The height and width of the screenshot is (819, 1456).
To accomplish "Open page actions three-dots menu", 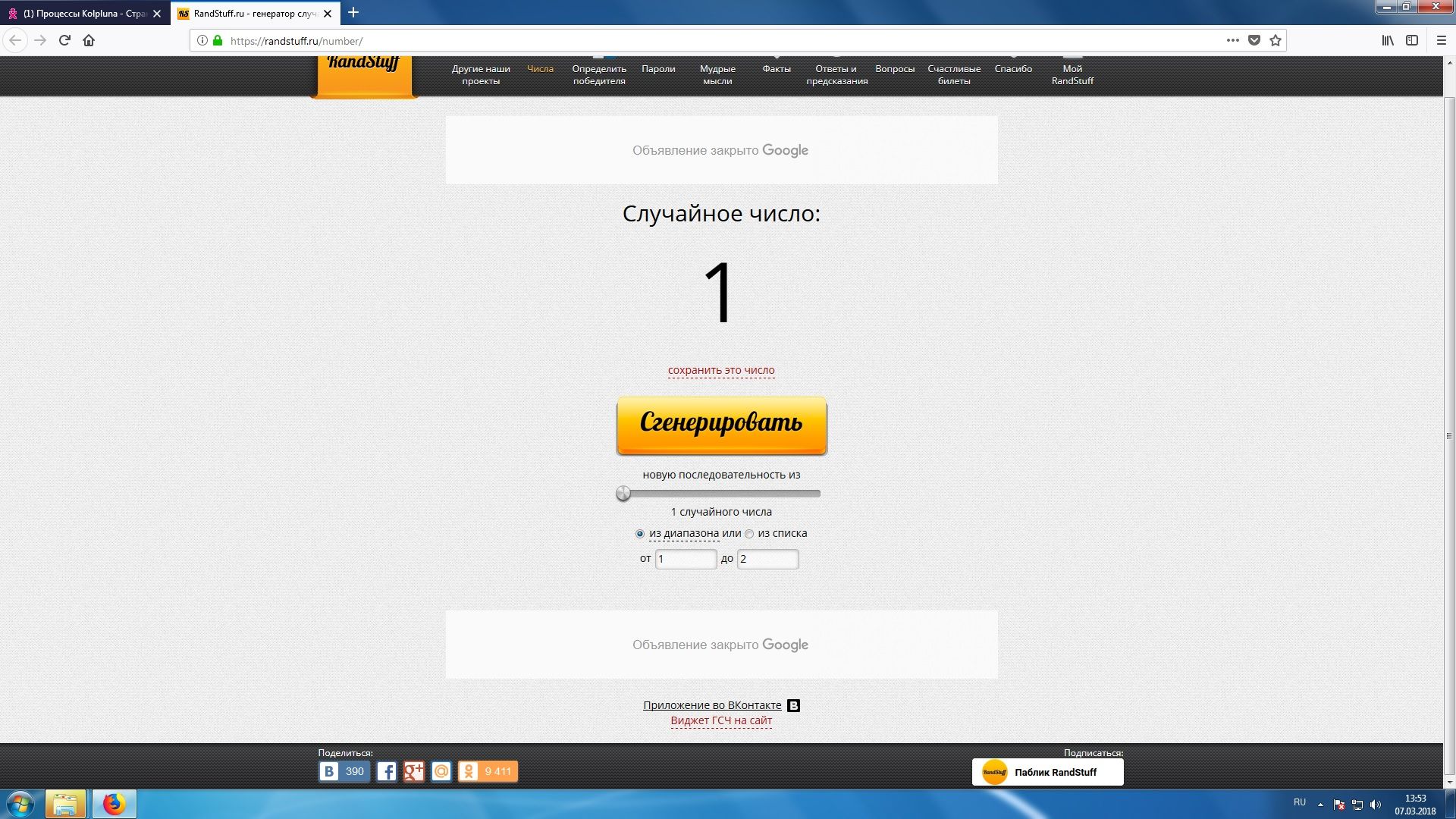I will [x=1233, y=41].
